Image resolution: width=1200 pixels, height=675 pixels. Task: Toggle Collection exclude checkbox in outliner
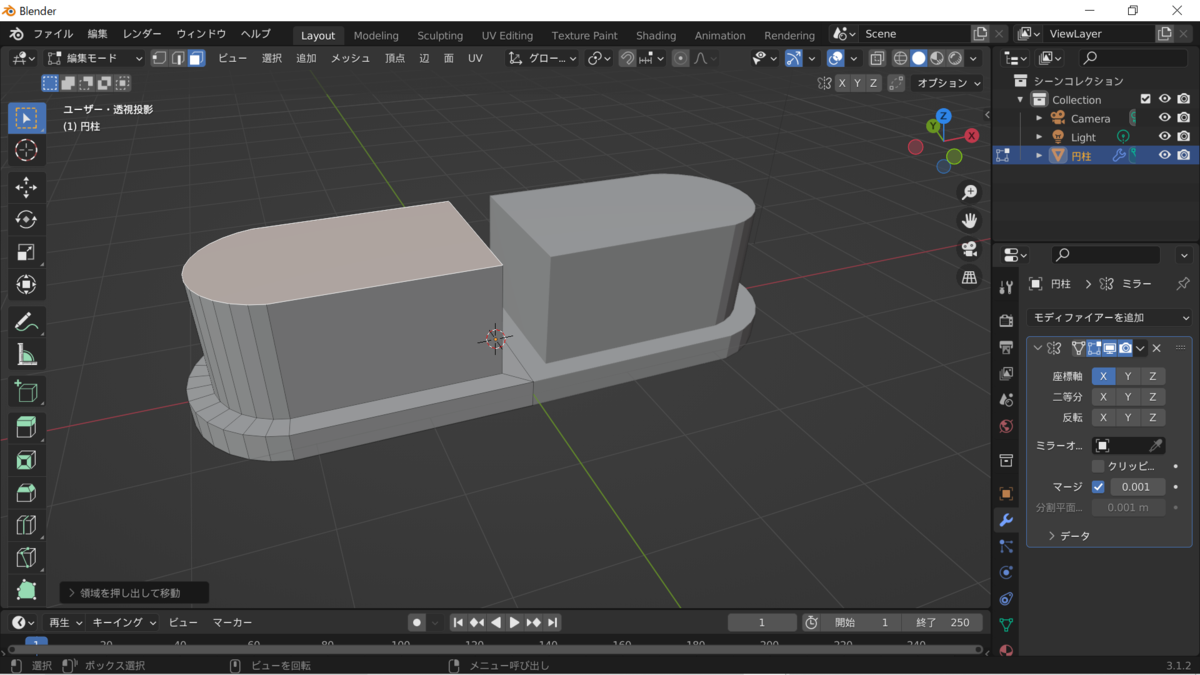tap(1146, 99)
